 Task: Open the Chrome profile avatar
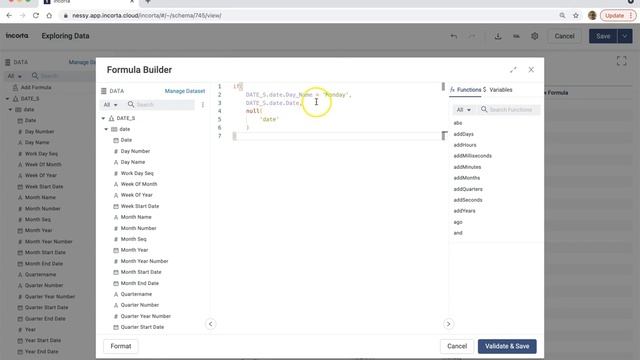(592, 16)
